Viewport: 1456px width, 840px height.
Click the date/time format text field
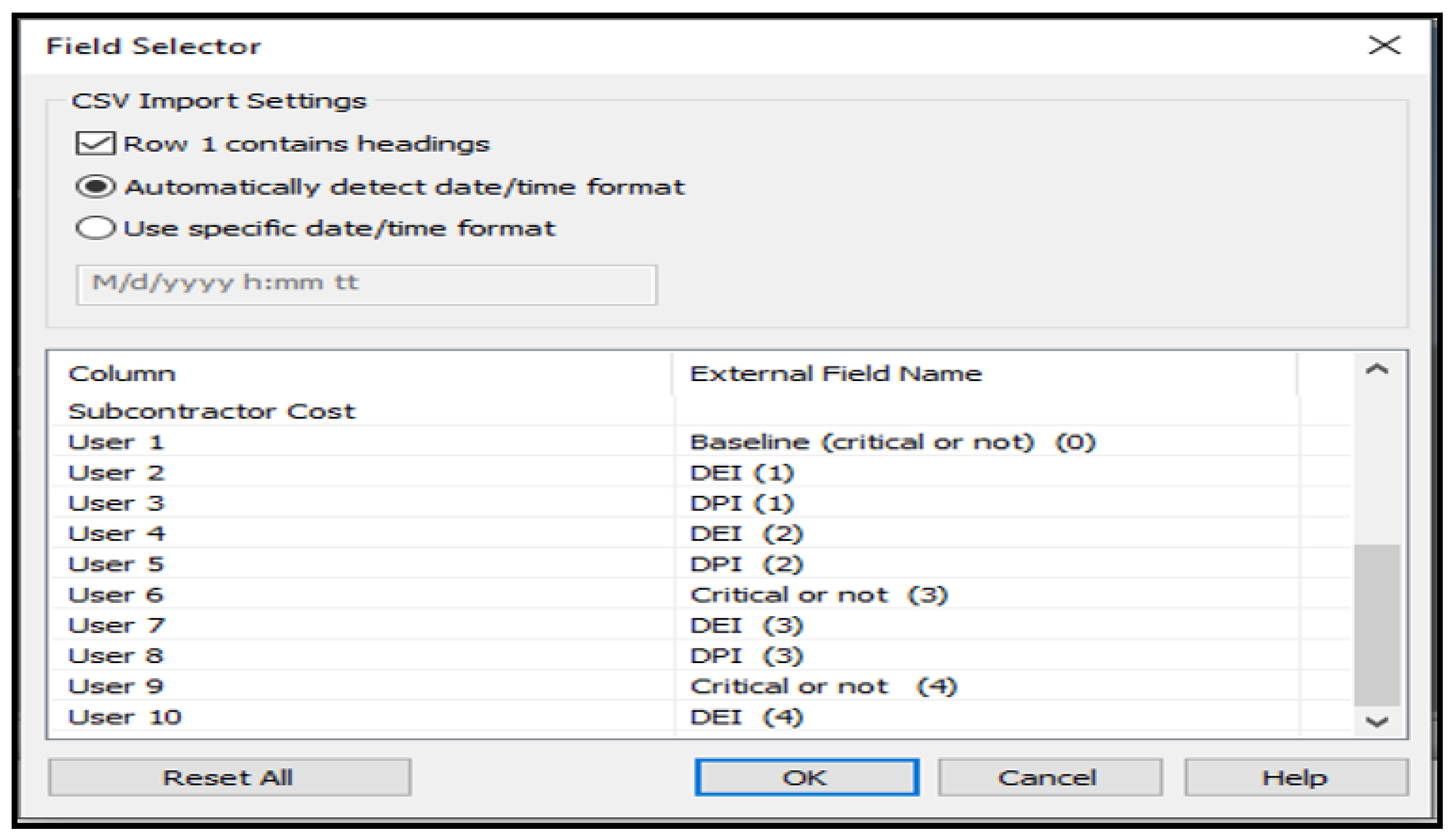point(366,284)
